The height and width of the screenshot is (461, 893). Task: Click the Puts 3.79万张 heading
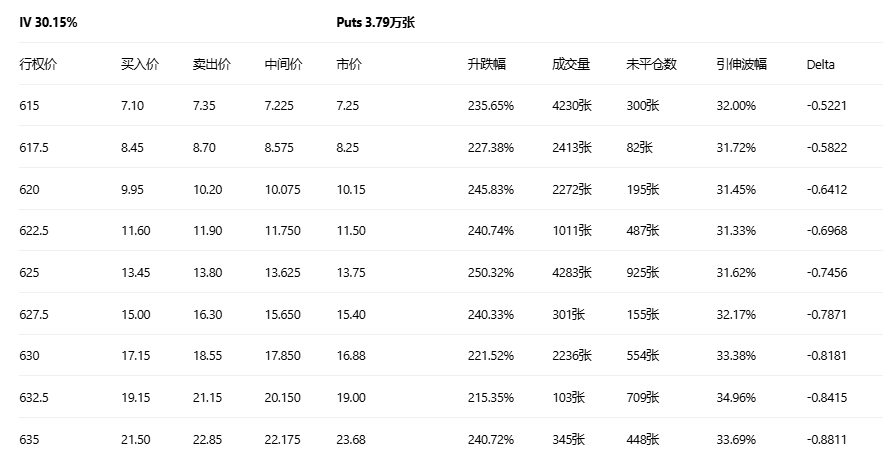click(375, 22)
